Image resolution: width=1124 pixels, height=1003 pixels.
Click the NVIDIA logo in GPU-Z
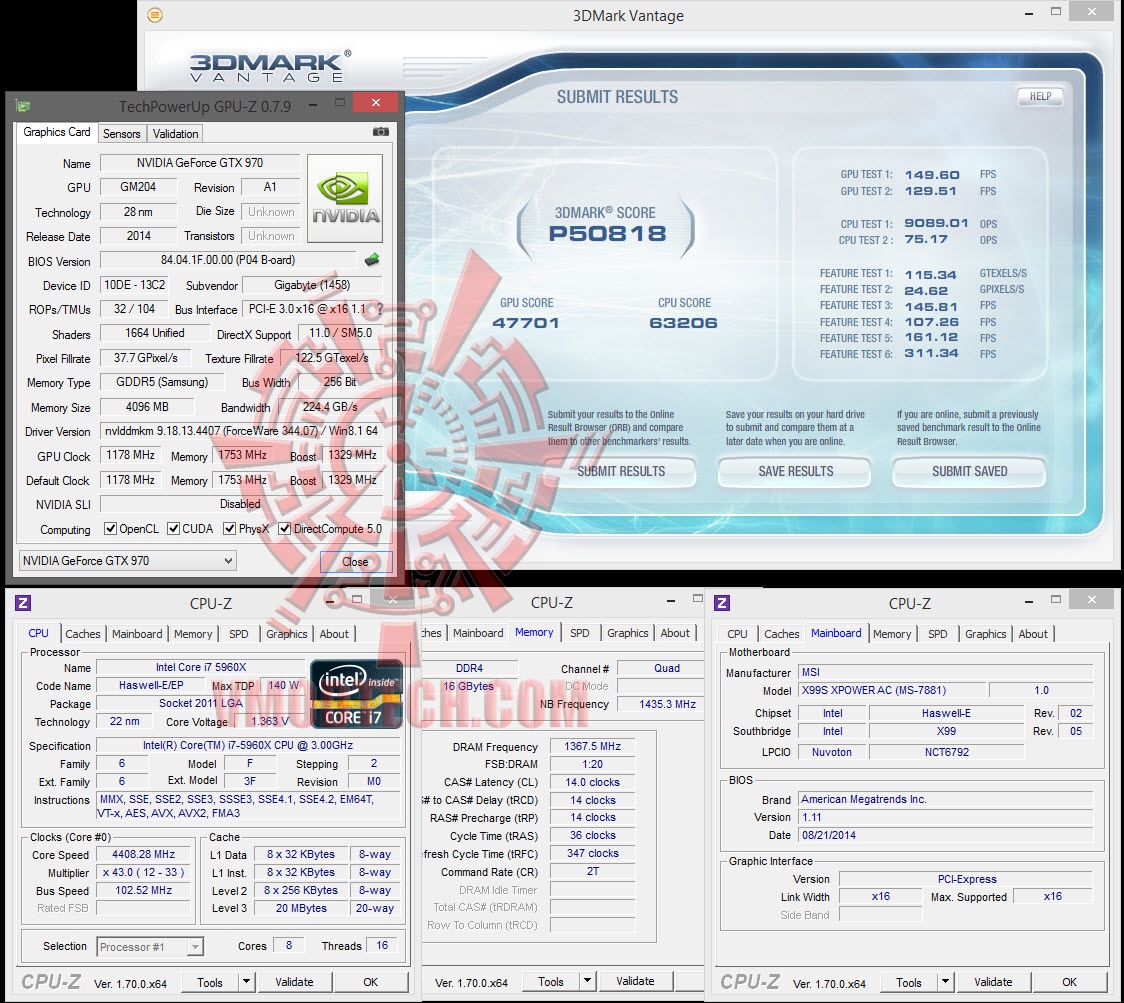tap(345, 199)
